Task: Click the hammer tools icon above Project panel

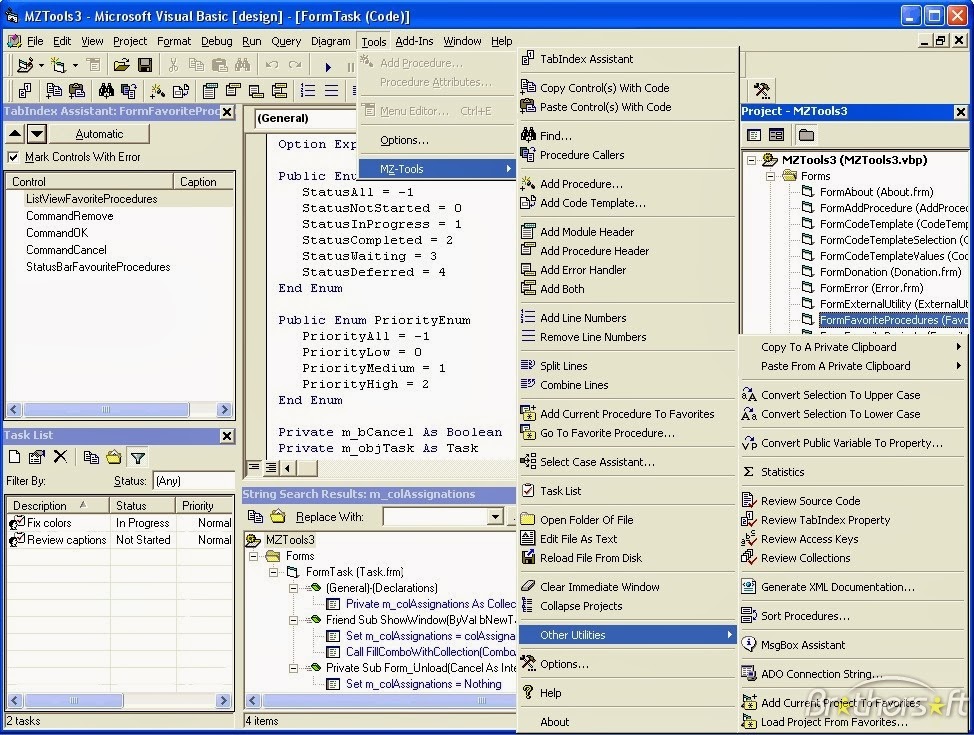Action: 762,91
